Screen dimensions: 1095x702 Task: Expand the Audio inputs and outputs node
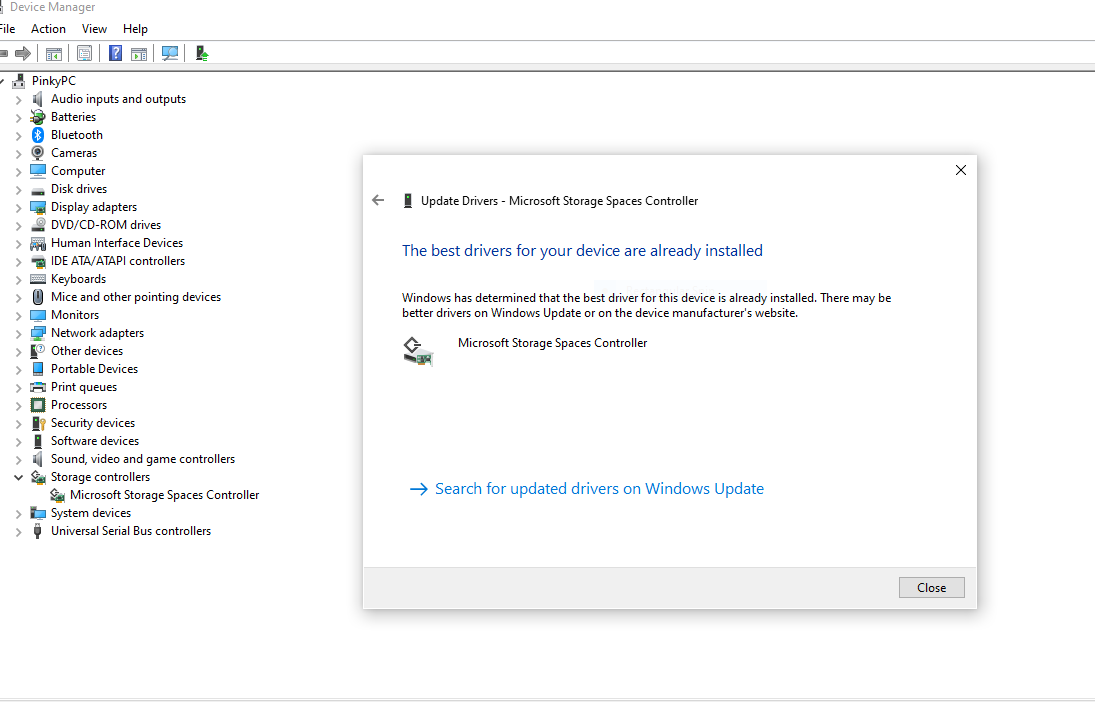19,100
